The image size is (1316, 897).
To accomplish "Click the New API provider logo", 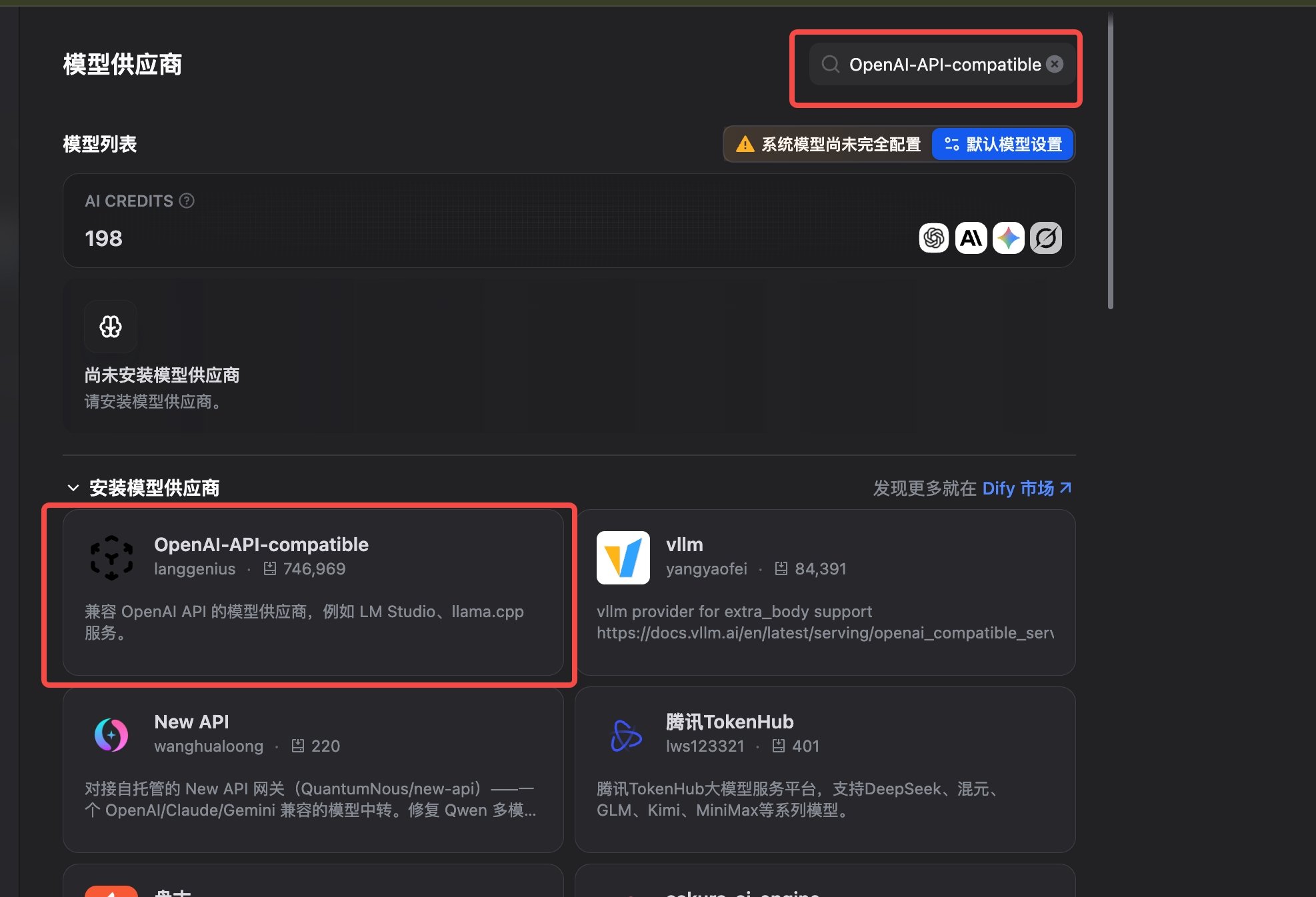I will (111, 735).
